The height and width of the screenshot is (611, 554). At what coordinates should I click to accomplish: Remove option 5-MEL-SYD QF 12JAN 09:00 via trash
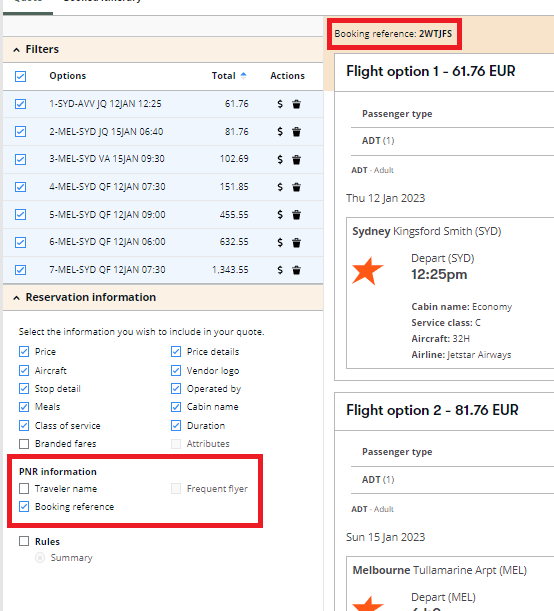tap(296, 215)
